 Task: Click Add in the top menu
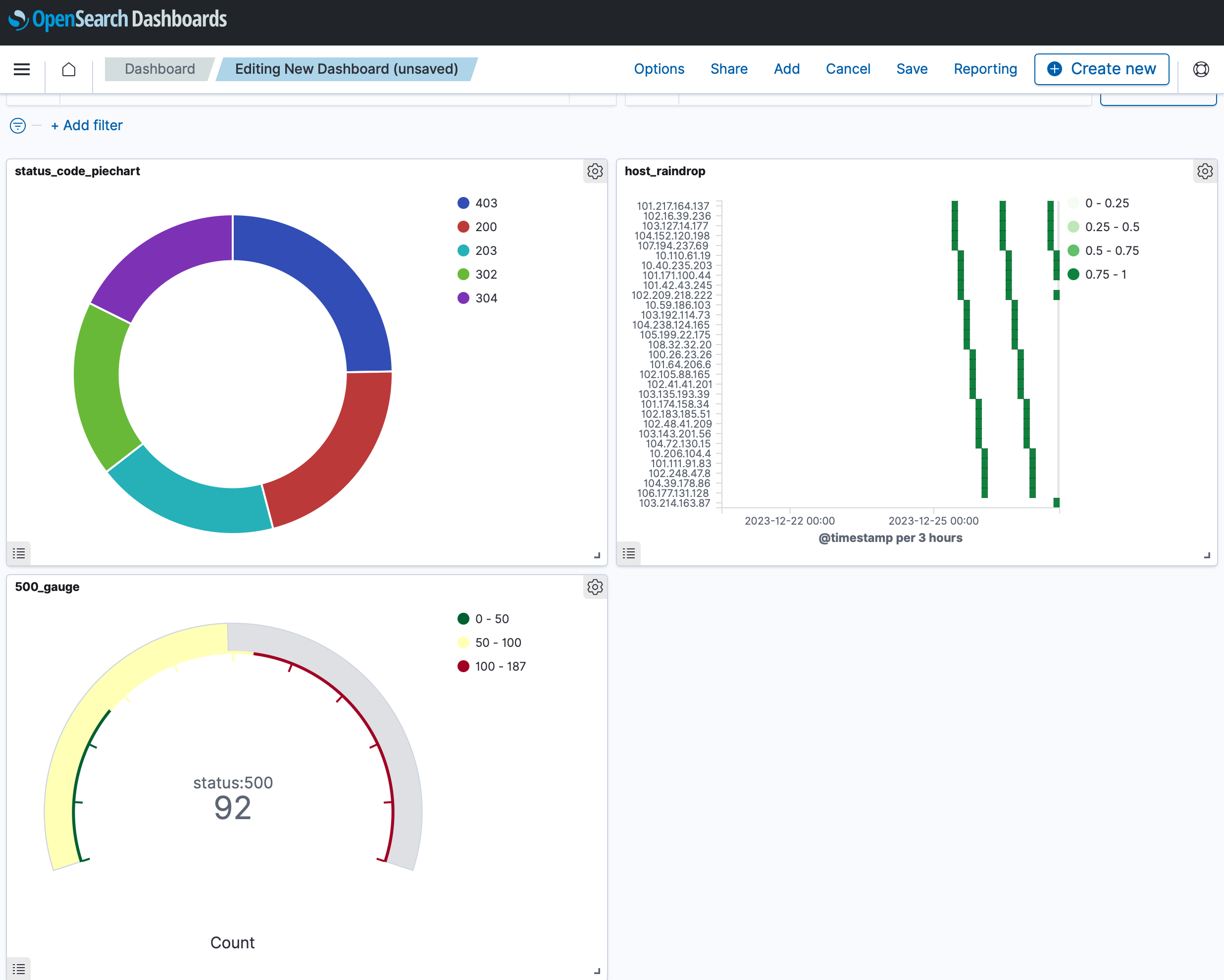786,69
